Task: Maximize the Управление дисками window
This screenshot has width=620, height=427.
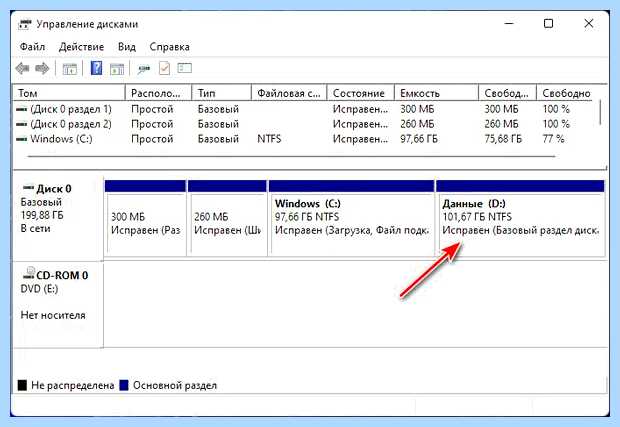Action: (x=548, y=24)
